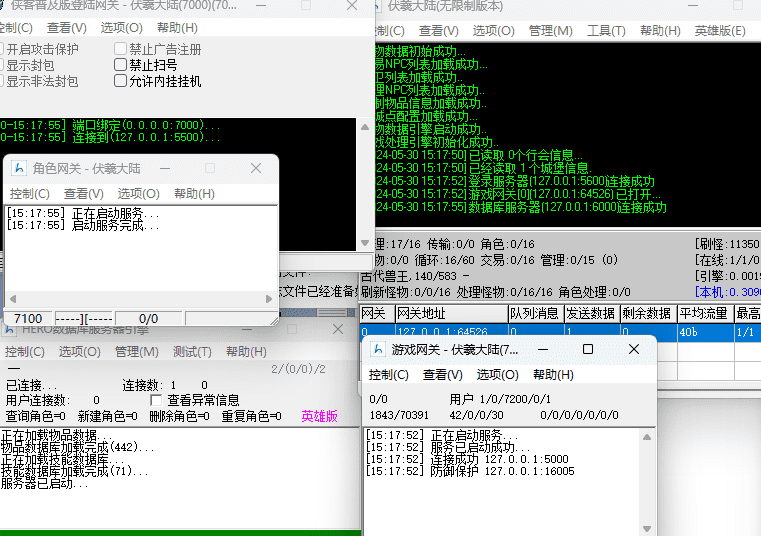Click the HERO数据库服务器引擎 window icon

point(9,330)
